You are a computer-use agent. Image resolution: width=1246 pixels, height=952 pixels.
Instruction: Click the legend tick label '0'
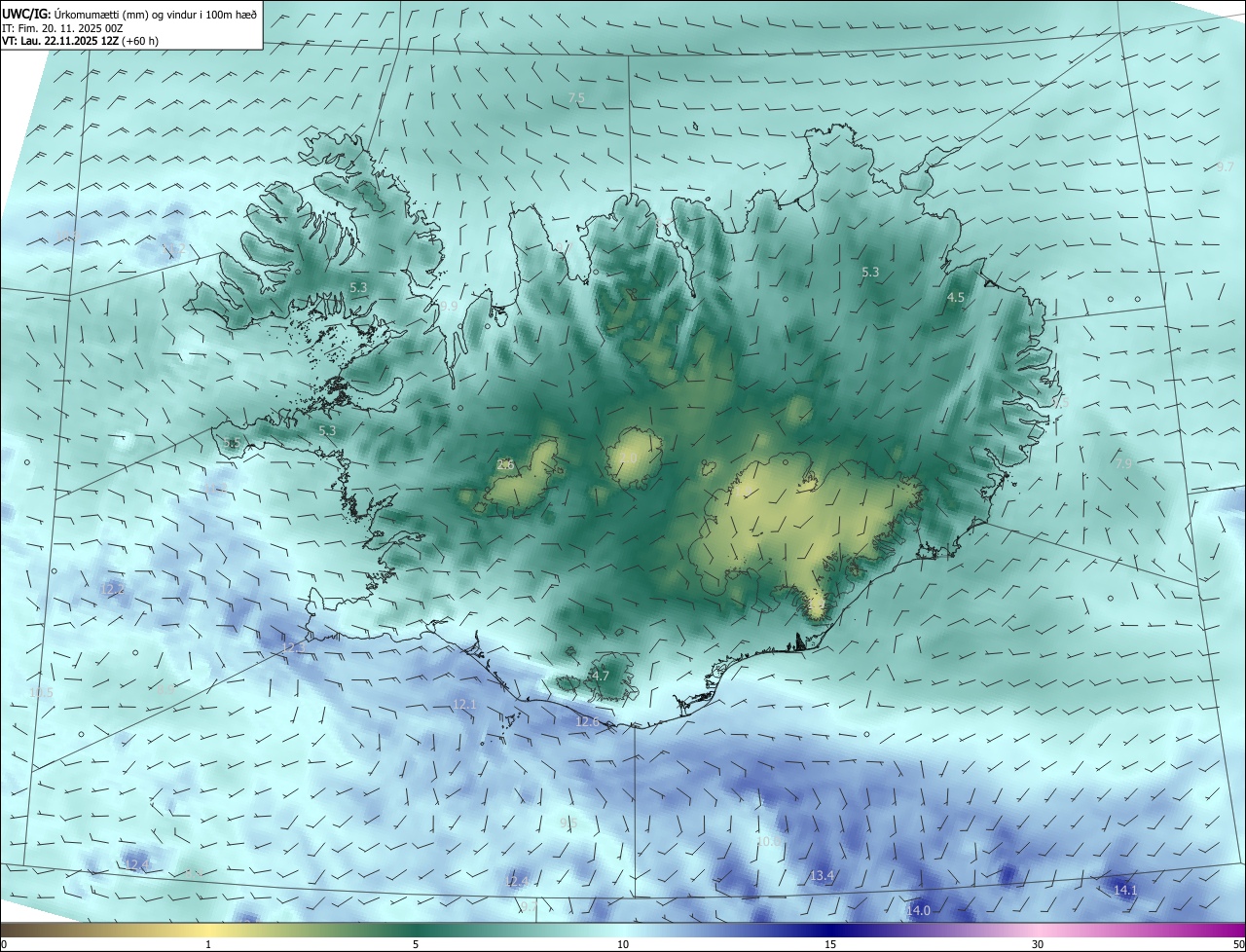pyautogui.click(x=4, y=944)
